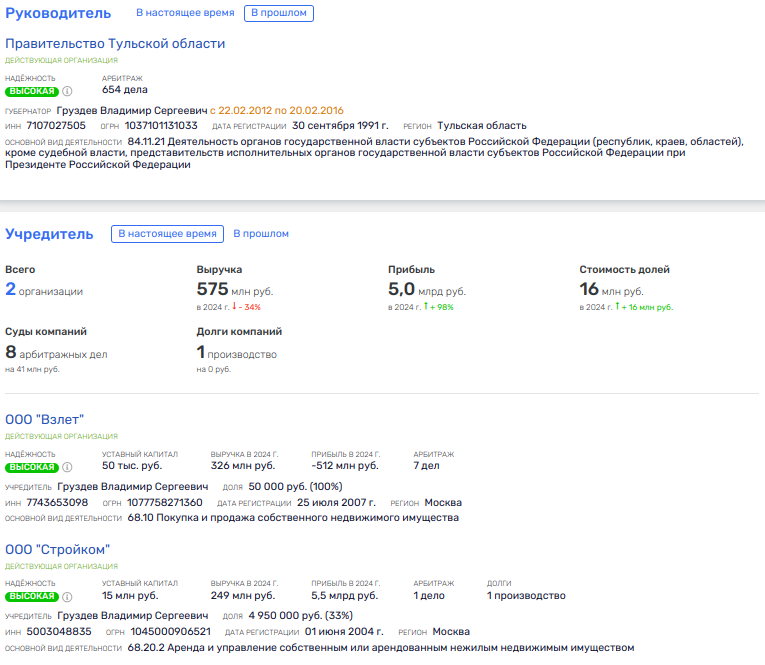765x665 pixels.
Task: View "7 дел" arbitration for ООО Взлет
Action: pyautogui.click(x=428, y=466)
